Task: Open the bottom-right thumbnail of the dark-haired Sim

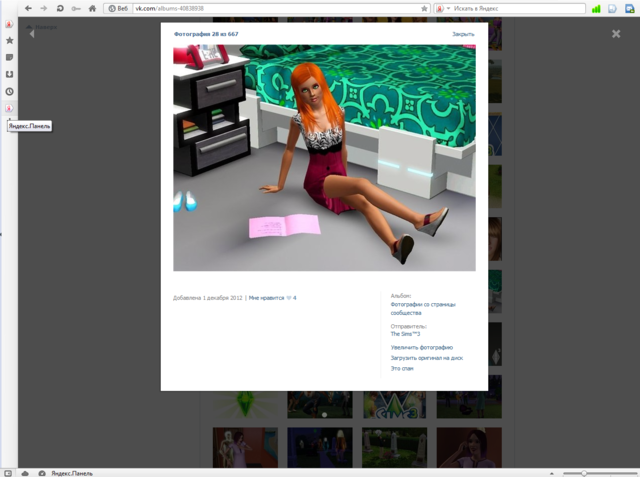Action: pos(469,447)
